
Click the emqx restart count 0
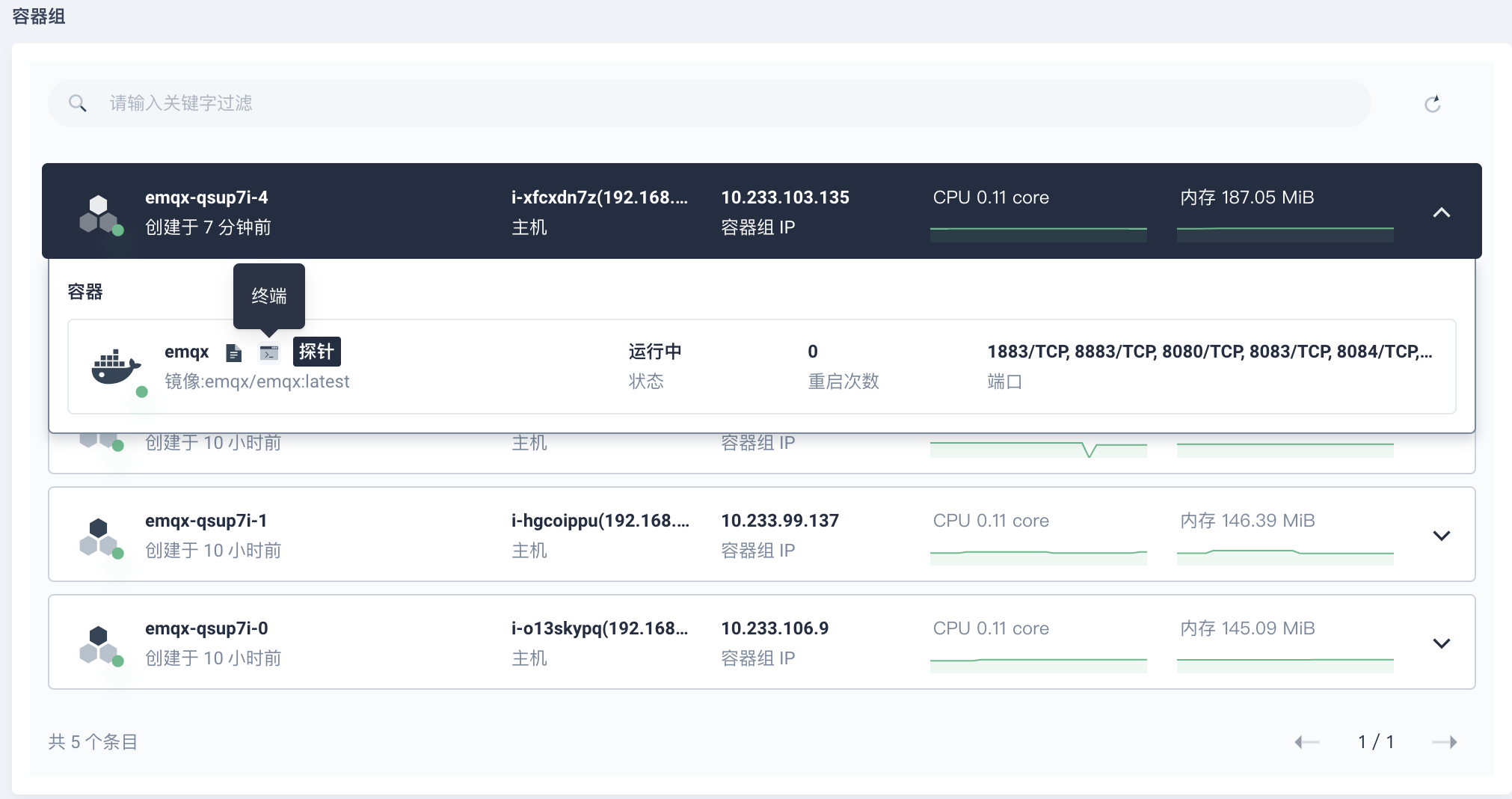tap(813, 352)
